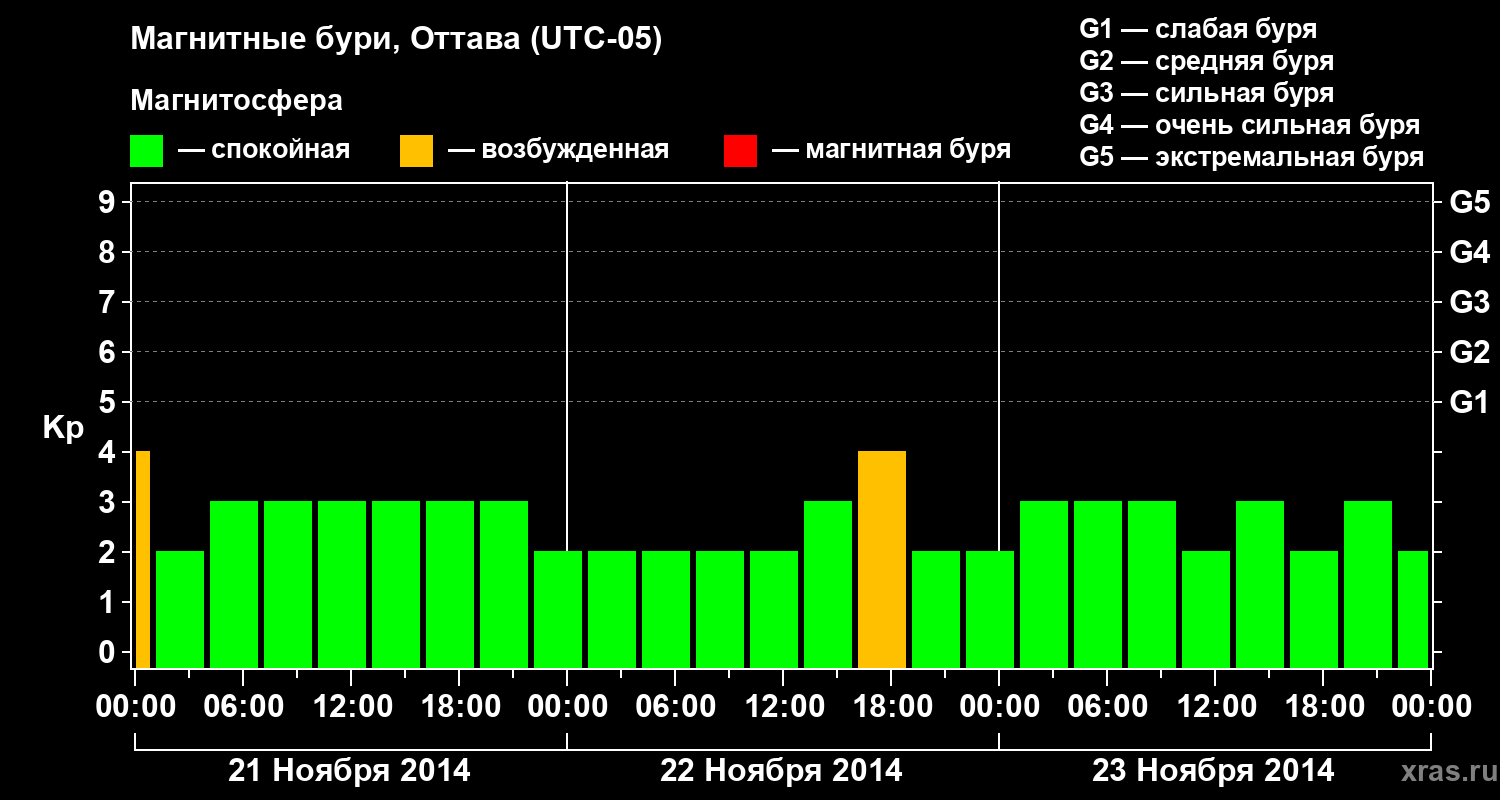
Task: Click the Kp axis value '9'
Action: tap(109, 203)
